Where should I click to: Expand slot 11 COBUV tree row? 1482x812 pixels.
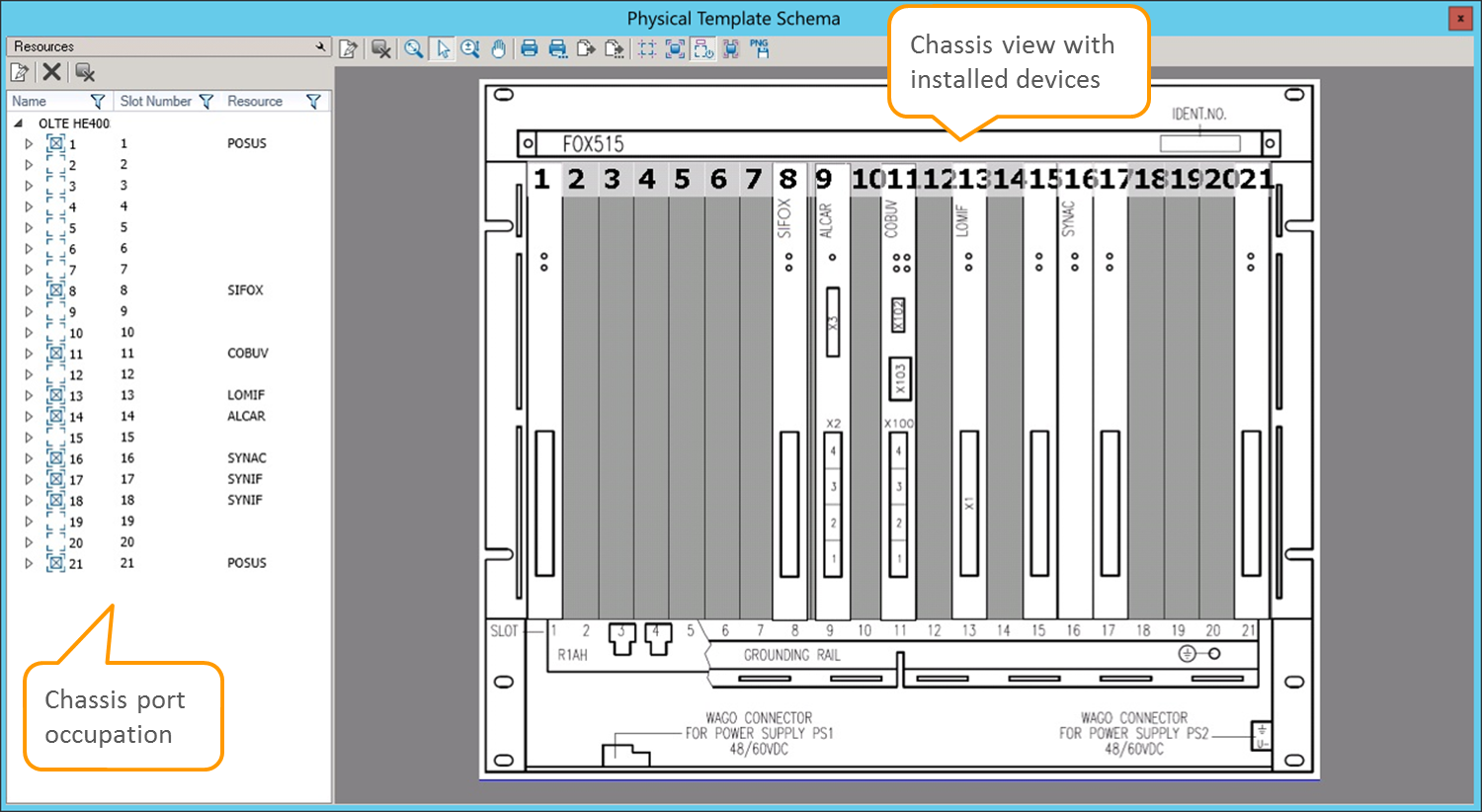[29, 354]
